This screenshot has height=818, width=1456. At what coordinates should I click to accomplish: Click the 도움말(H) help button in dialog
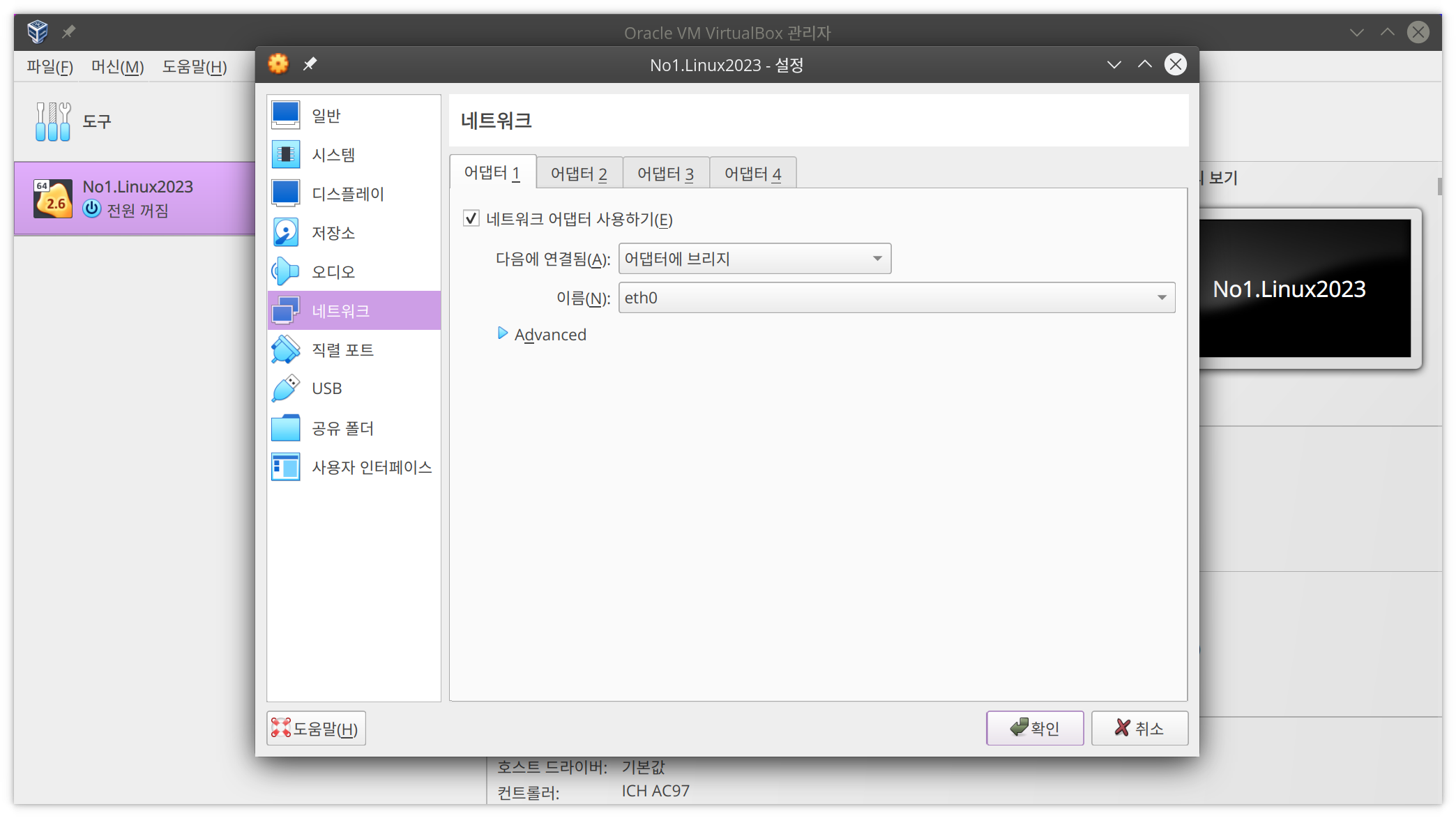coord(316,728)
